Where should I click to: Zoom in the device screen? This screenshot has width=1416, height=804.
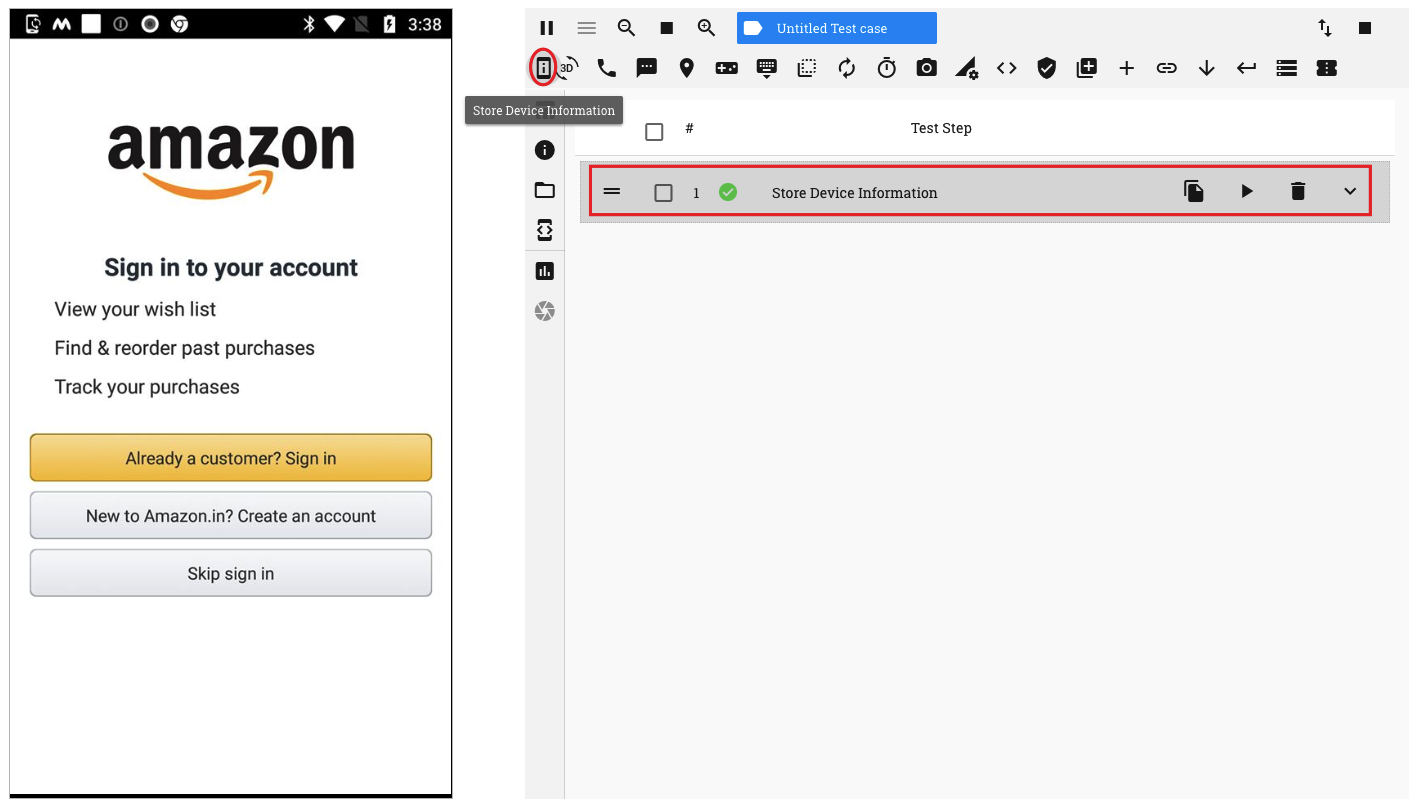706,28
